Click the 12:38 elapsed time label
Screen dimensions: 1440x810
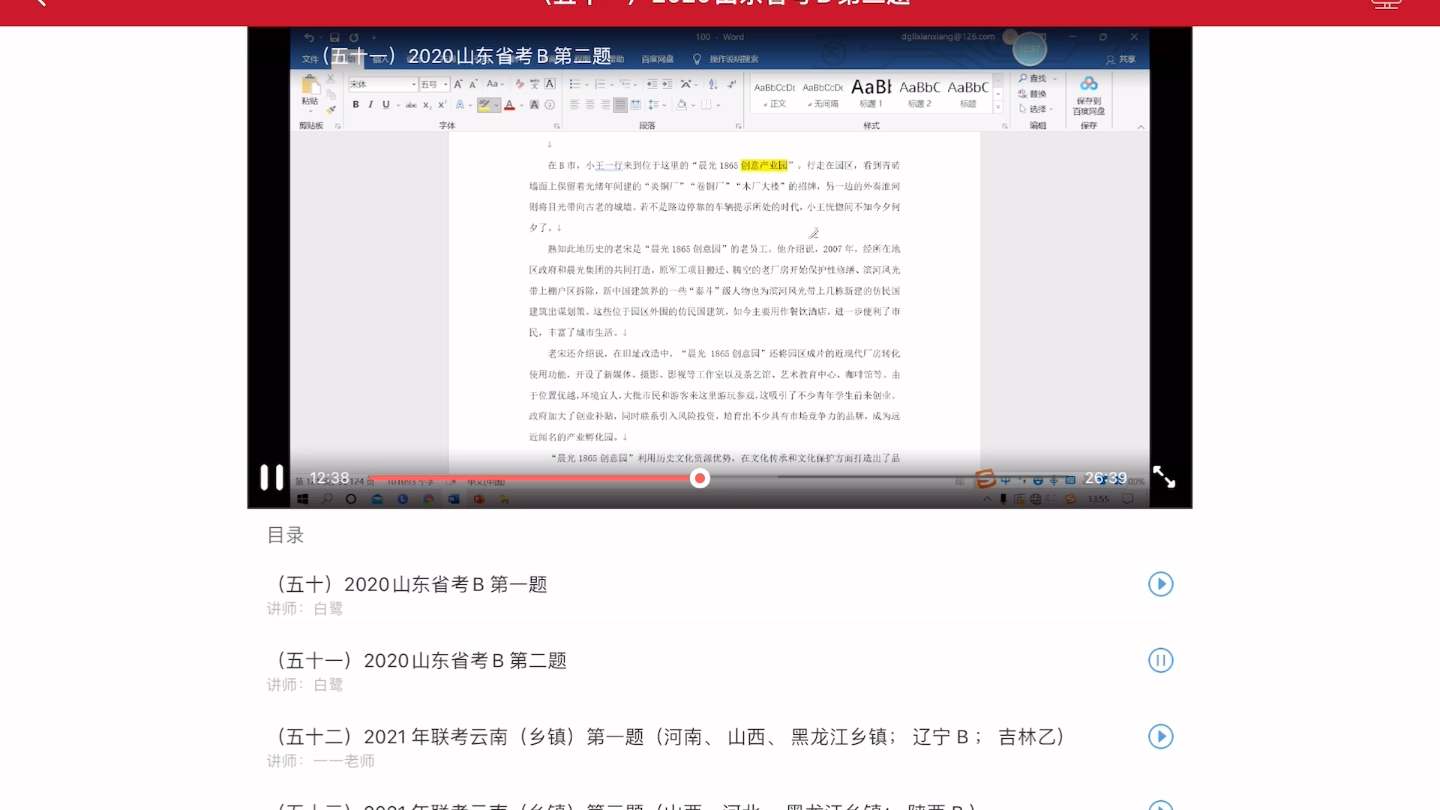329,478
